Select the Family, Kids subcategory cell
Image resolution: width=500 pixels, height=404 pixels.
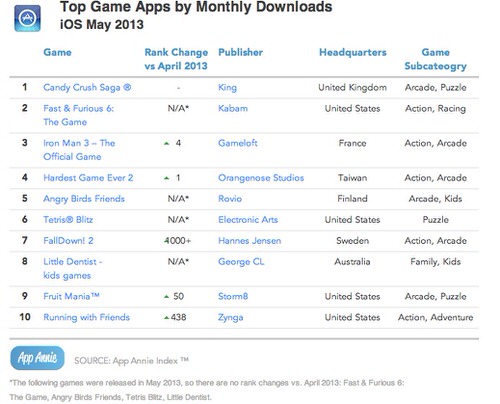coord(435,262)
